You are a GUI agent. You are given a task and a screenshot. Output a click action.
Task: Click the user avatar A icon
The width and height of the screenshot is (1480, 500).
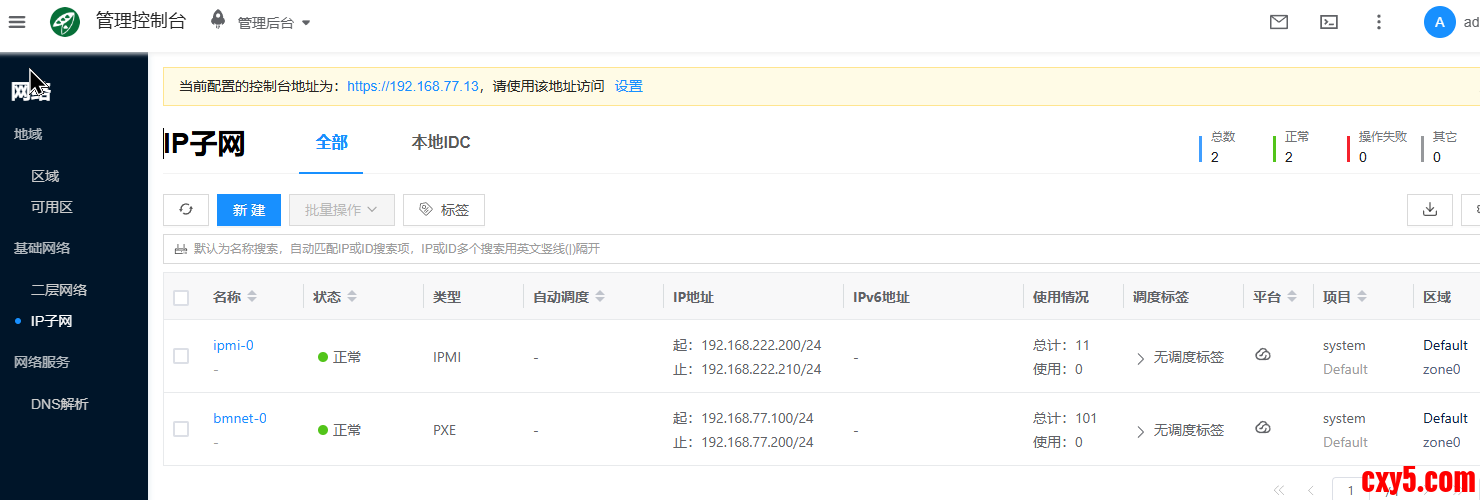click(x=1439, y=22)
